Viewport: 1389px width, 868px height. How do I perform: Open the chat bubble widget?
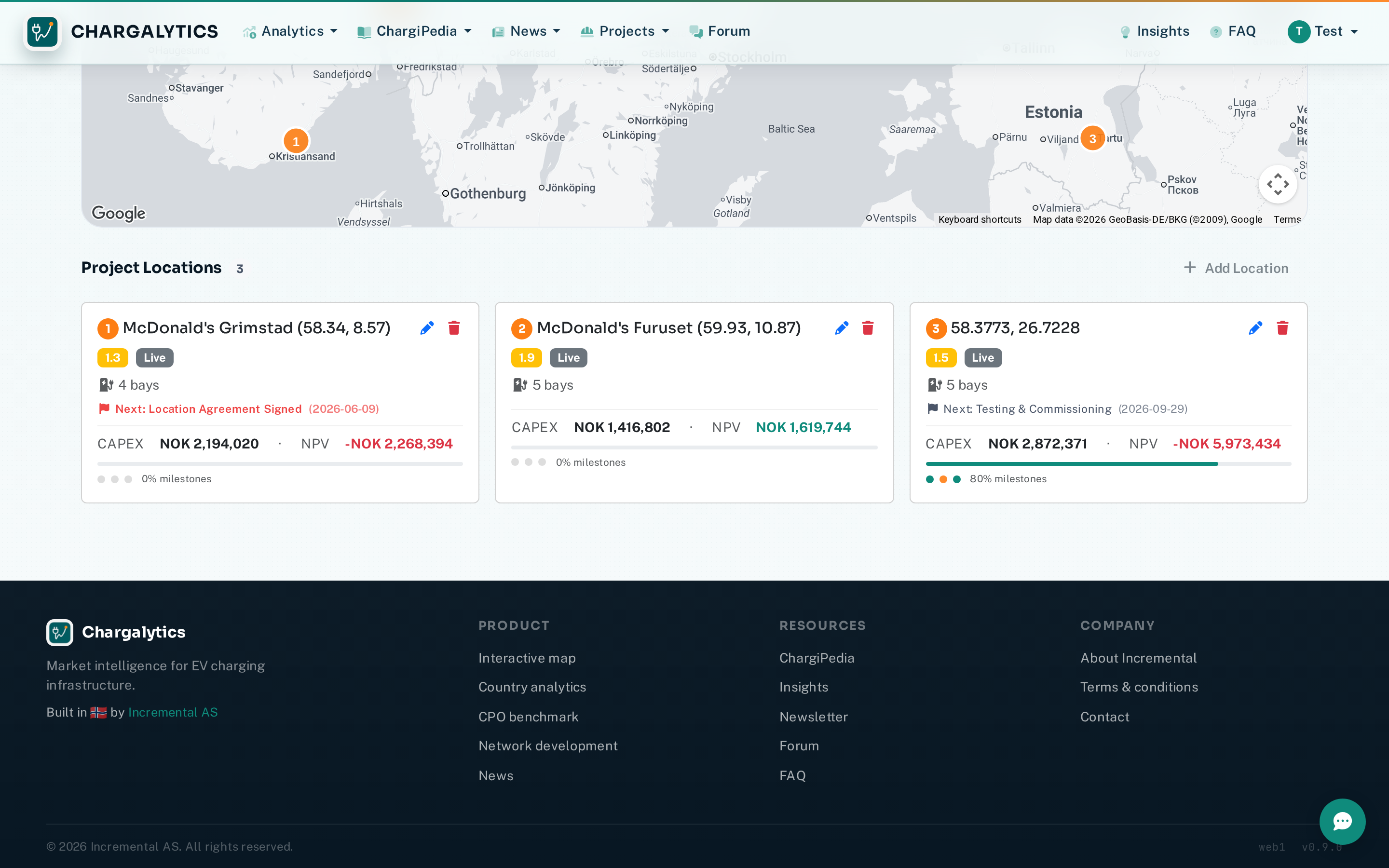coord(1342,821)
